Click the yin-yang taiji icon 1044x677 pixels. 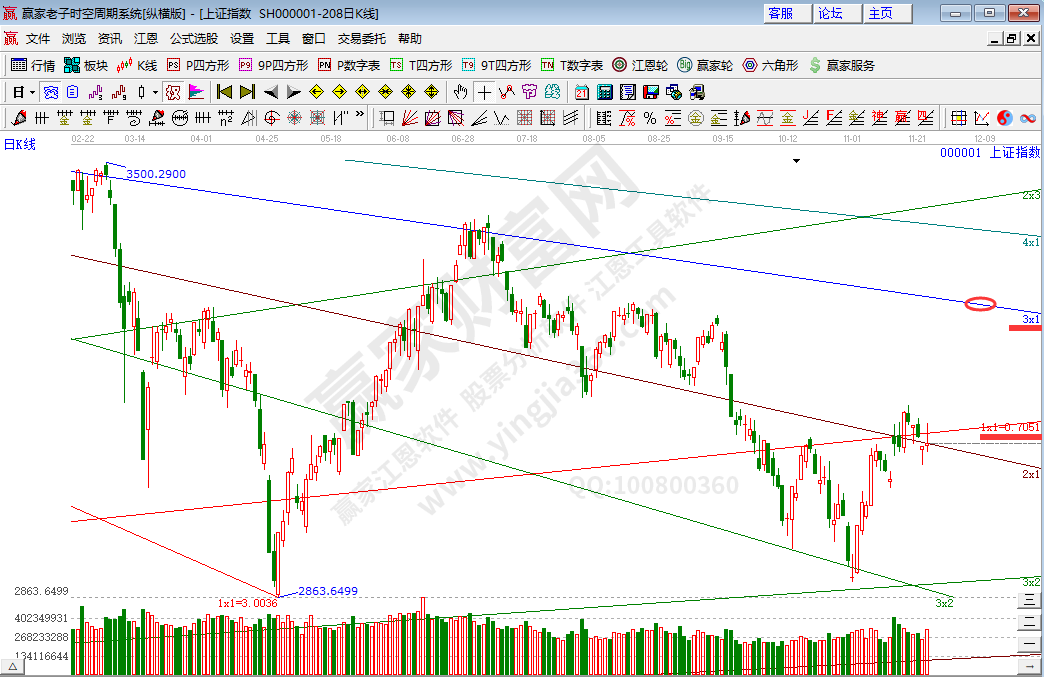(1005, 119)
